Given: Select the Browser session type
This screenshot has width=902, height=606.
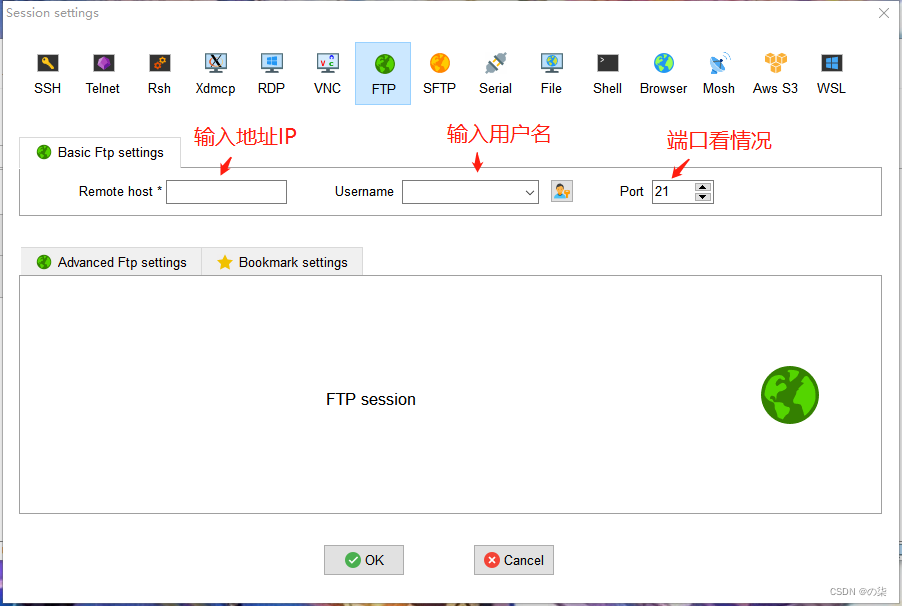Looking at the screenshot, I should (662, 70).
